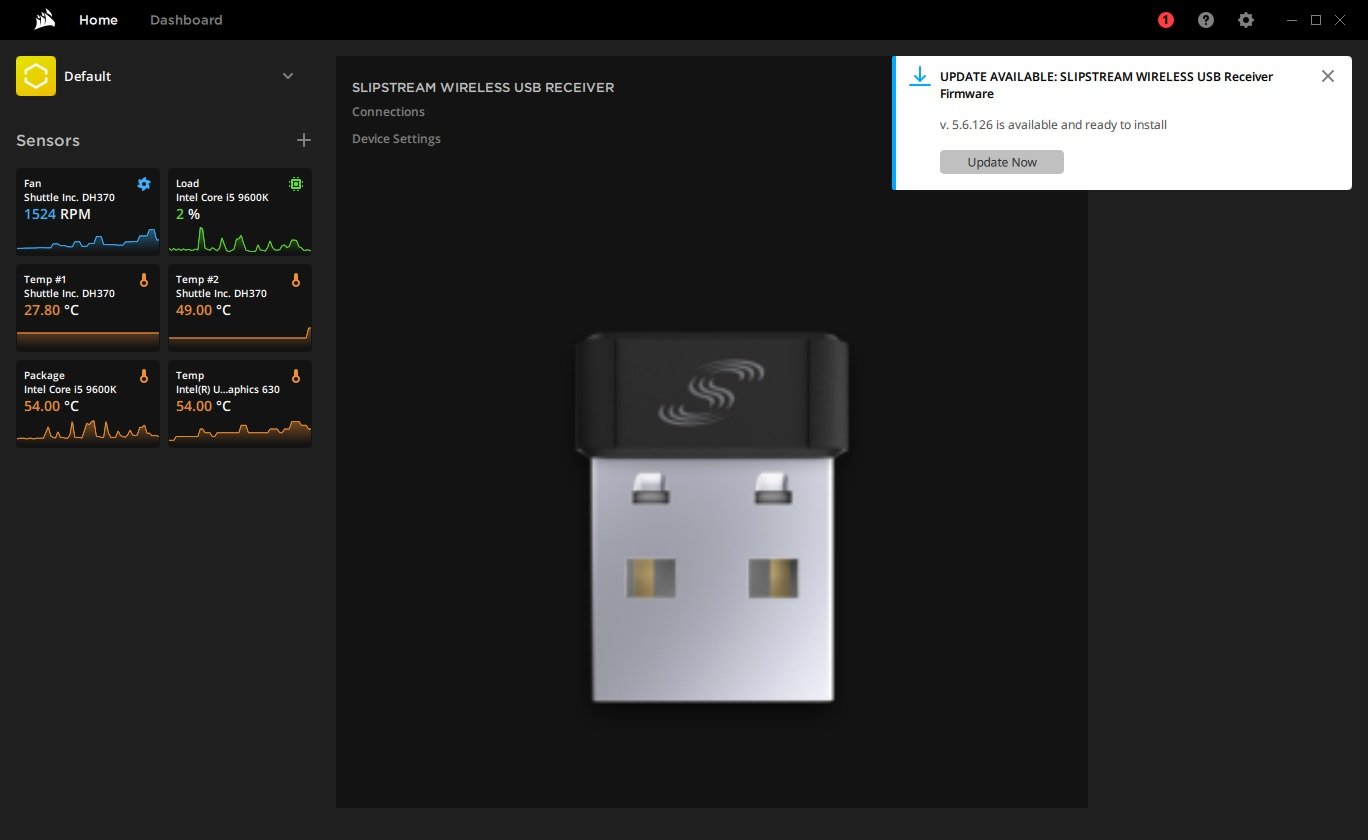
Task: Click the Temp #1 thermometer icon
Action: point(144,280)
